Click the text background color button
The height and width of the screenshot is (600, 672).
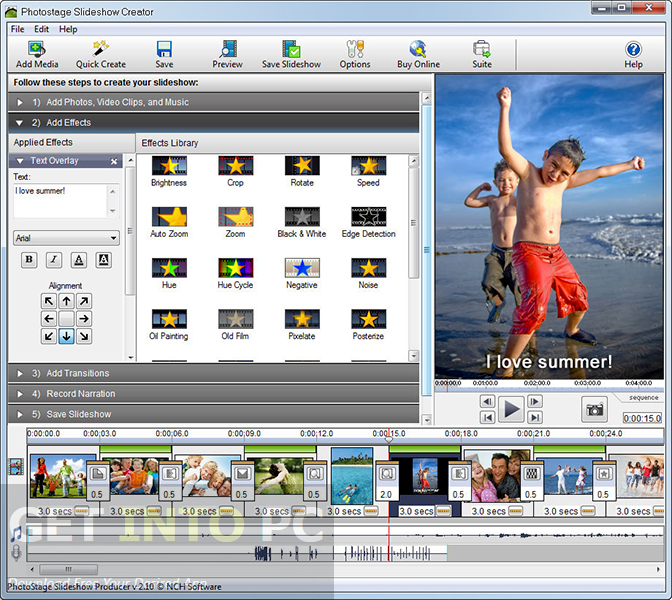pos(104,260)
